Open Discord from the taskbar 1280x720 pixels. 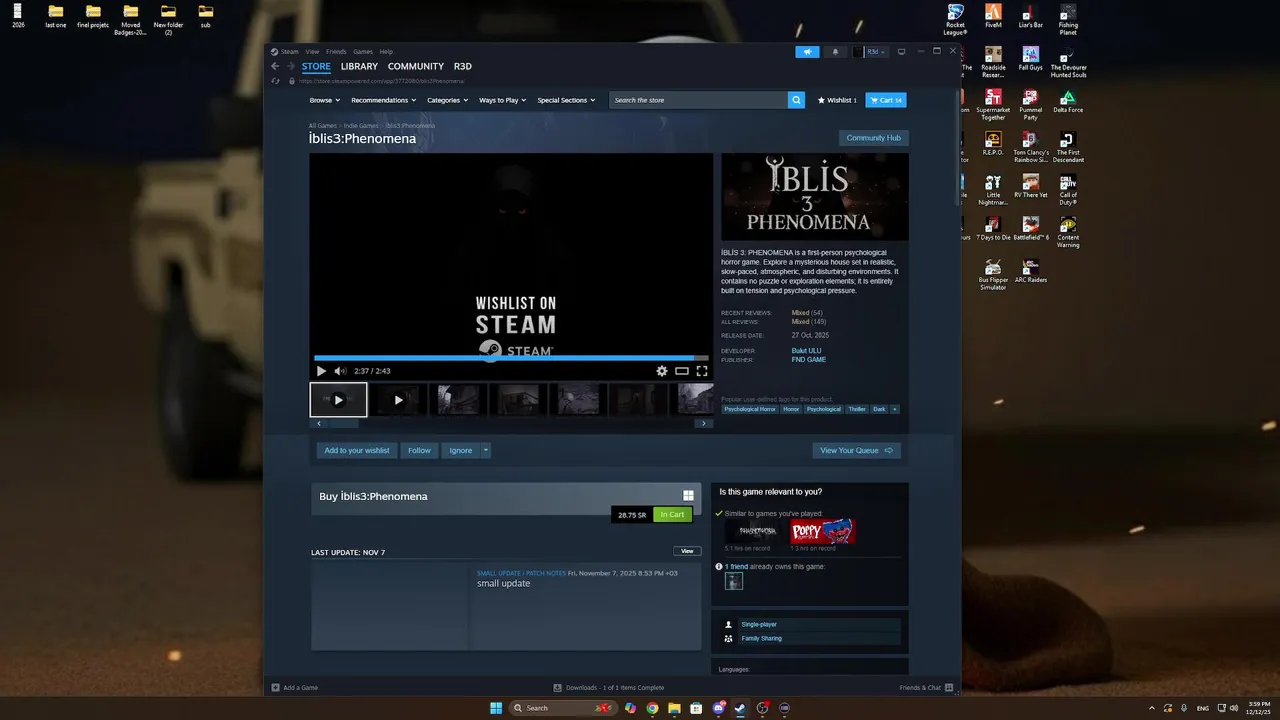pyautogui.click(x=718, y=708)
